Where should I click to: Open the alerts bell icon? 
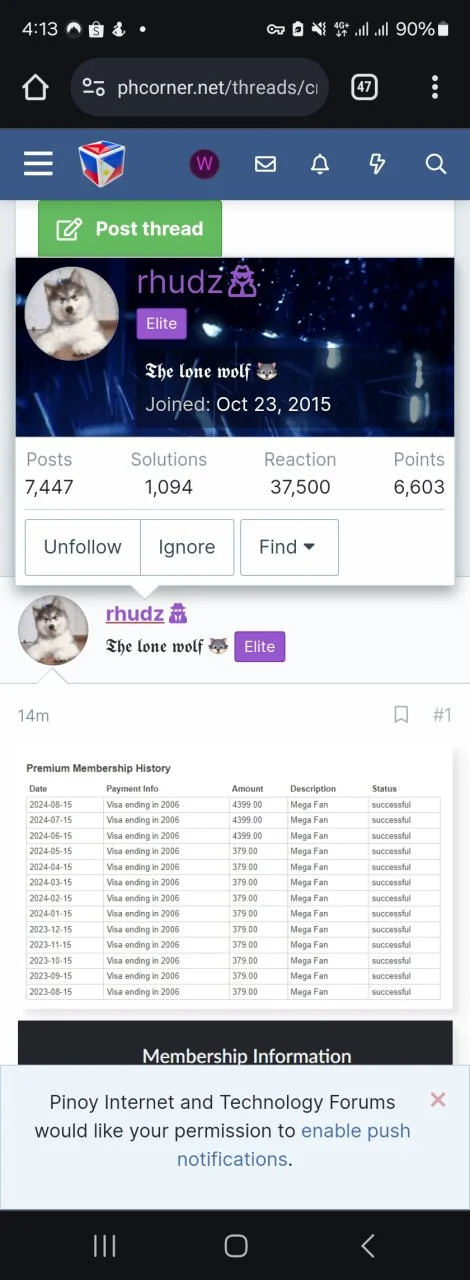[x=320, y=164]
